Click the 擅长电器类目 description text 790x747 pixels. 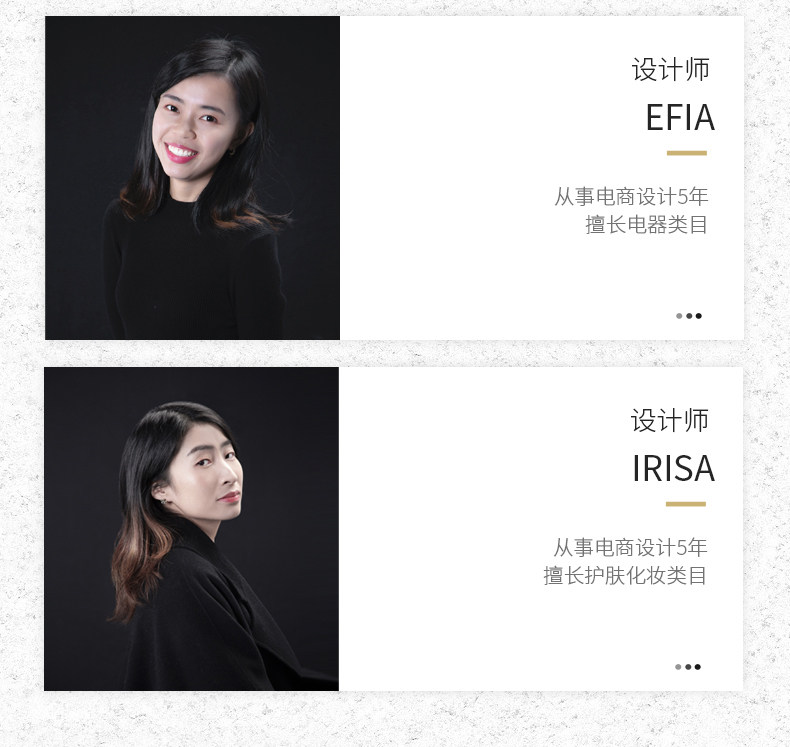click(646, 225)
